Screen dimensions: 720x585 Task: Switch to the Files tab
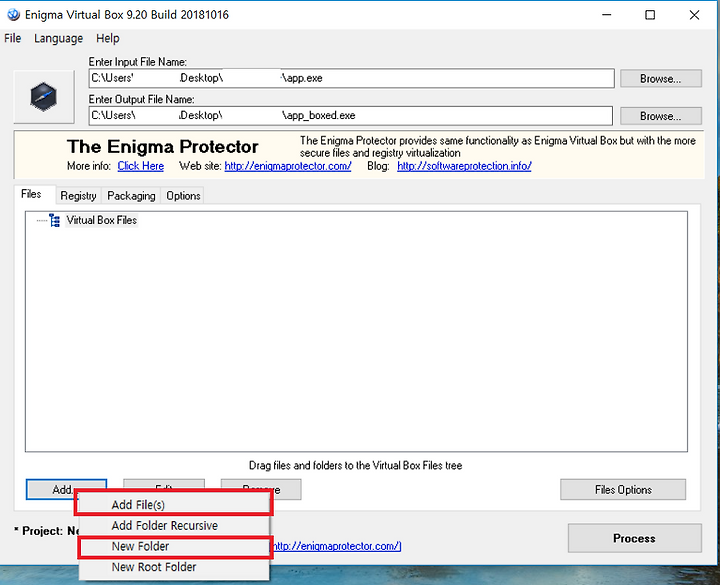pos(31,194)
